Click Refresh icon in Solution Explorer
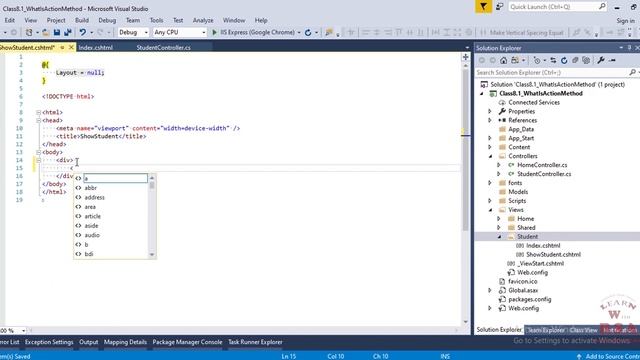Image resolution: width=640 pixels, height=360 pixels. point(564,60)
